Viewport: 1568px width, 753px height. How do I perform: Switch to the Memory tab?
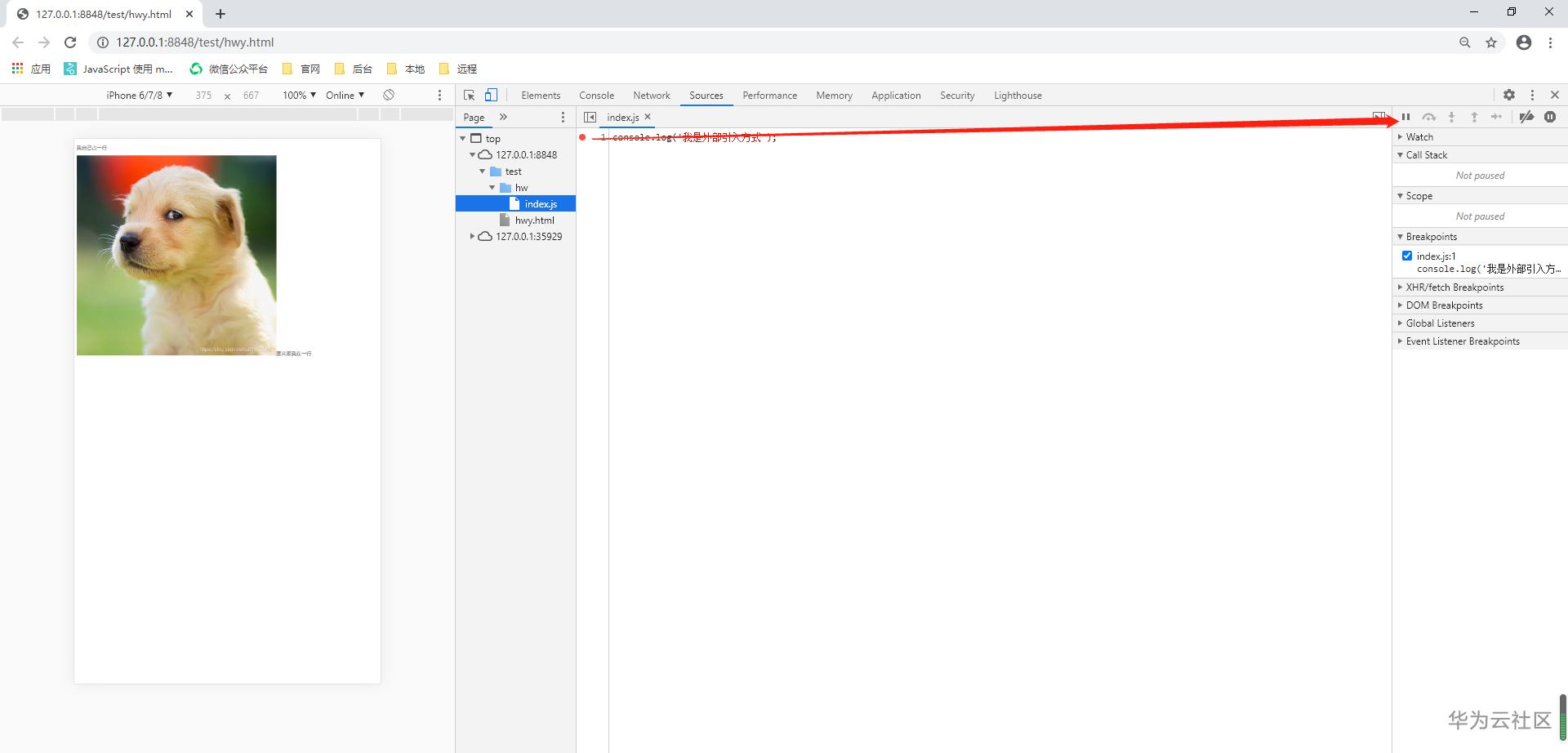[x=834, y=95]
